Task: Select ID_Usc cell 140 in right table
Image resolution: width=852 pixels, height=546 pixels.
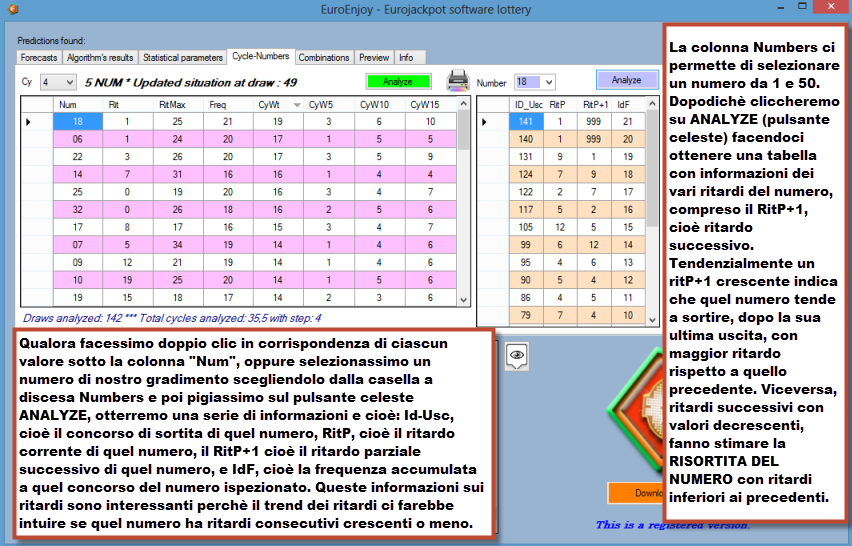Action: 526,139
